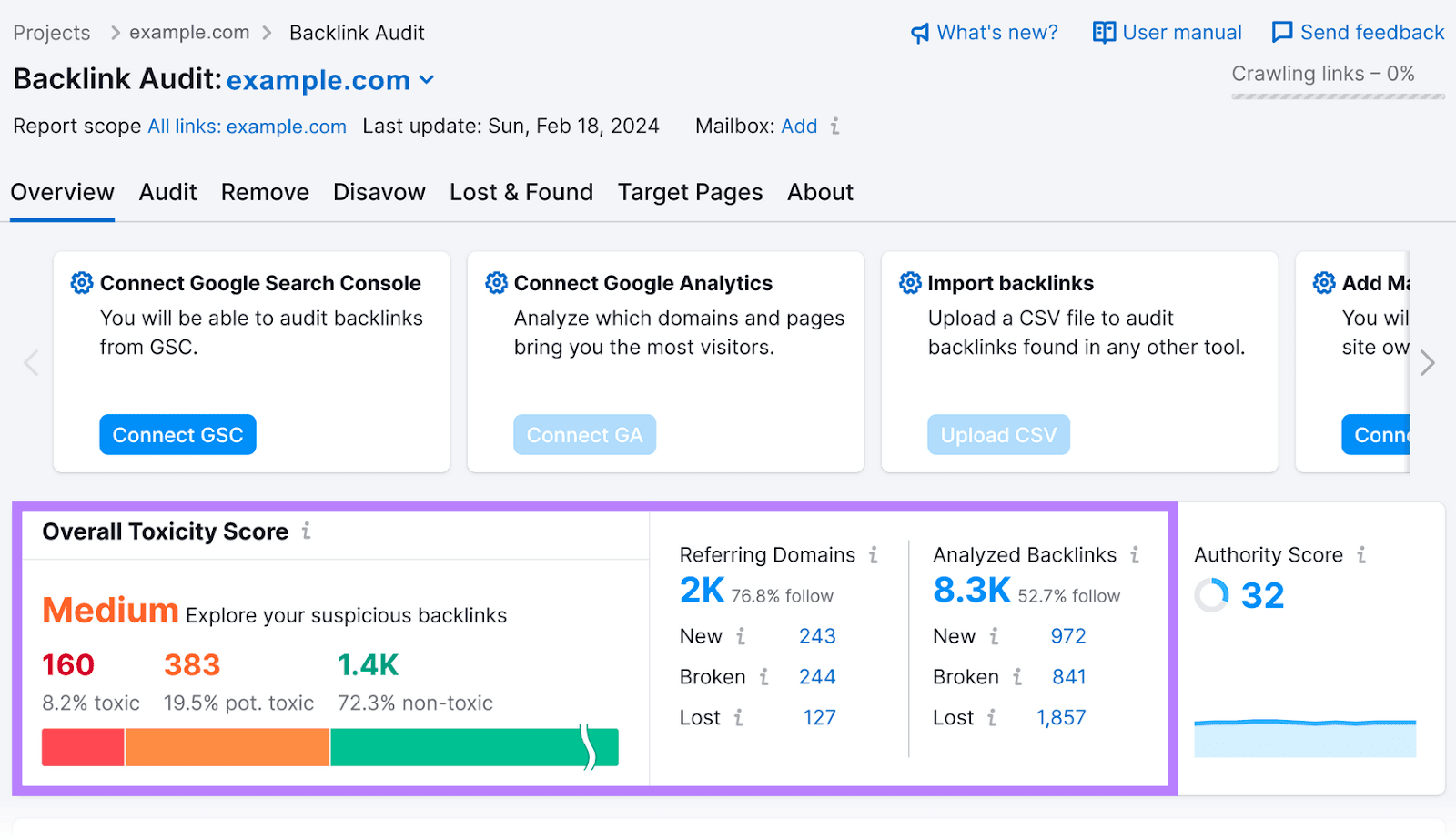Click the info icon next to Analyzed Backlinks

(x=1135, y=554)
